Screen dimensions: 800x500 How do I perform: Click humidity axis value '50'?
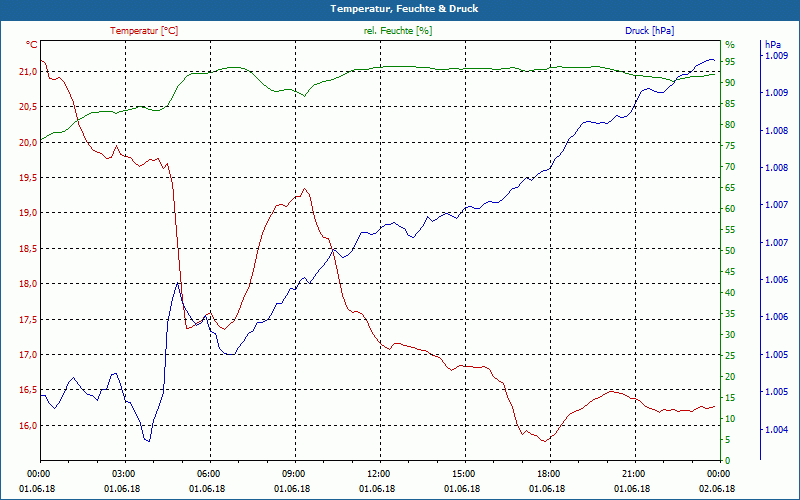[730, 251]
